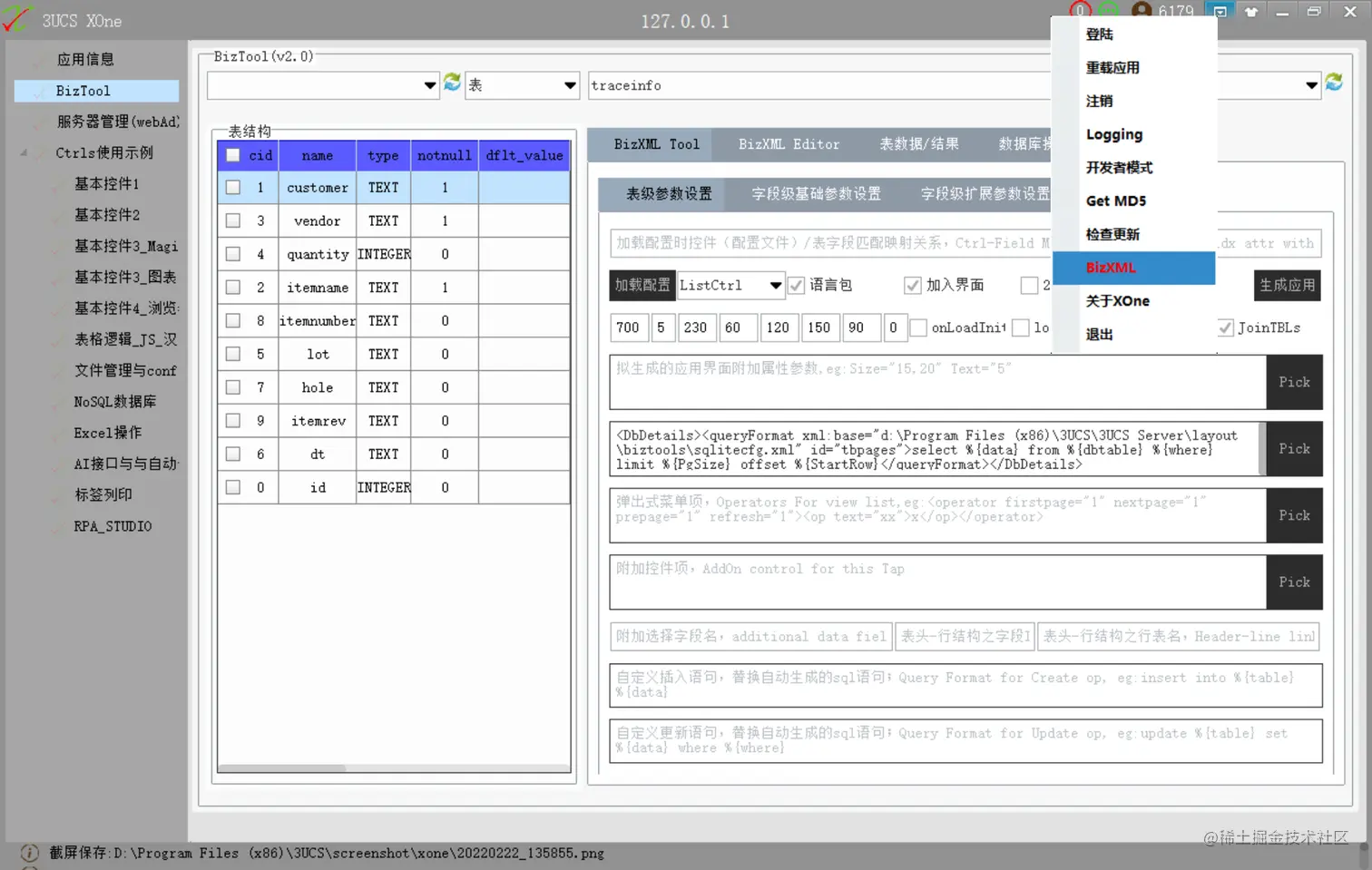Viewport: 1372px width, 870px height.
Task: Click the refresh icon beside the 表 dropdown
Action: click(452, 84)
